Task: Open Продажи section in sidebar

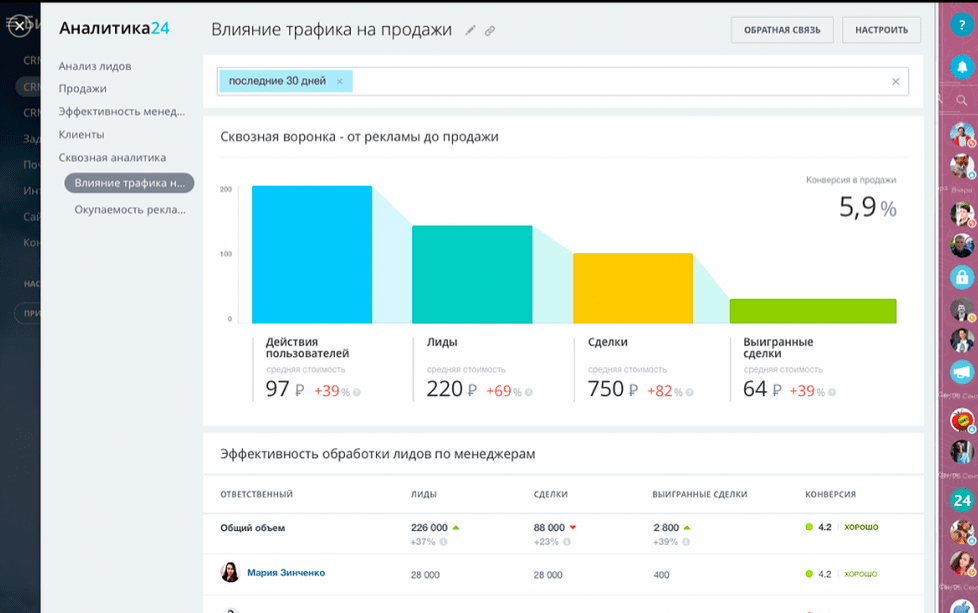Action: [x=82, y=89]
